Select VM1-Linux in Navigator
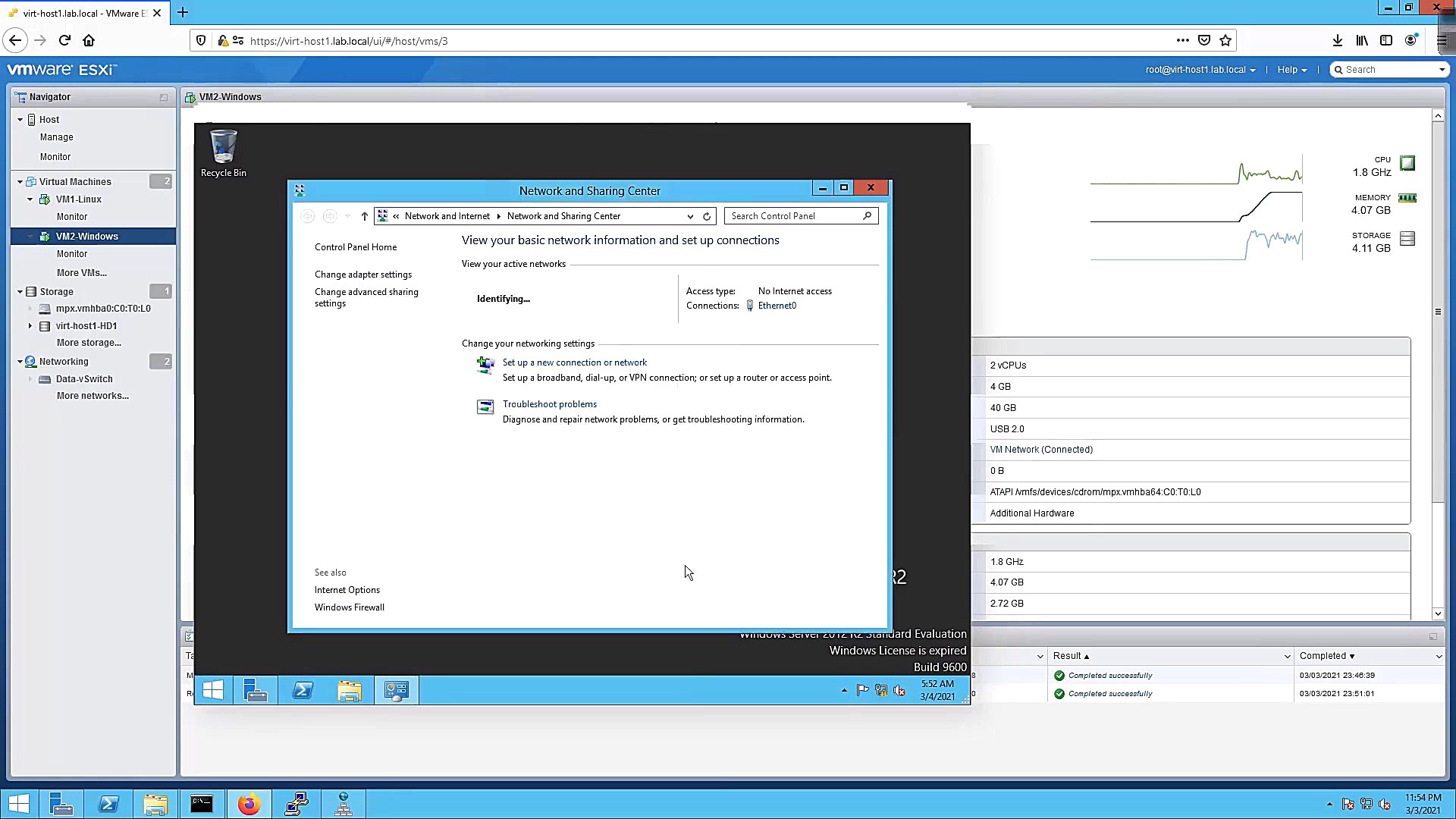The height and width of the screenshot is (819, 1456). (78, 199)
